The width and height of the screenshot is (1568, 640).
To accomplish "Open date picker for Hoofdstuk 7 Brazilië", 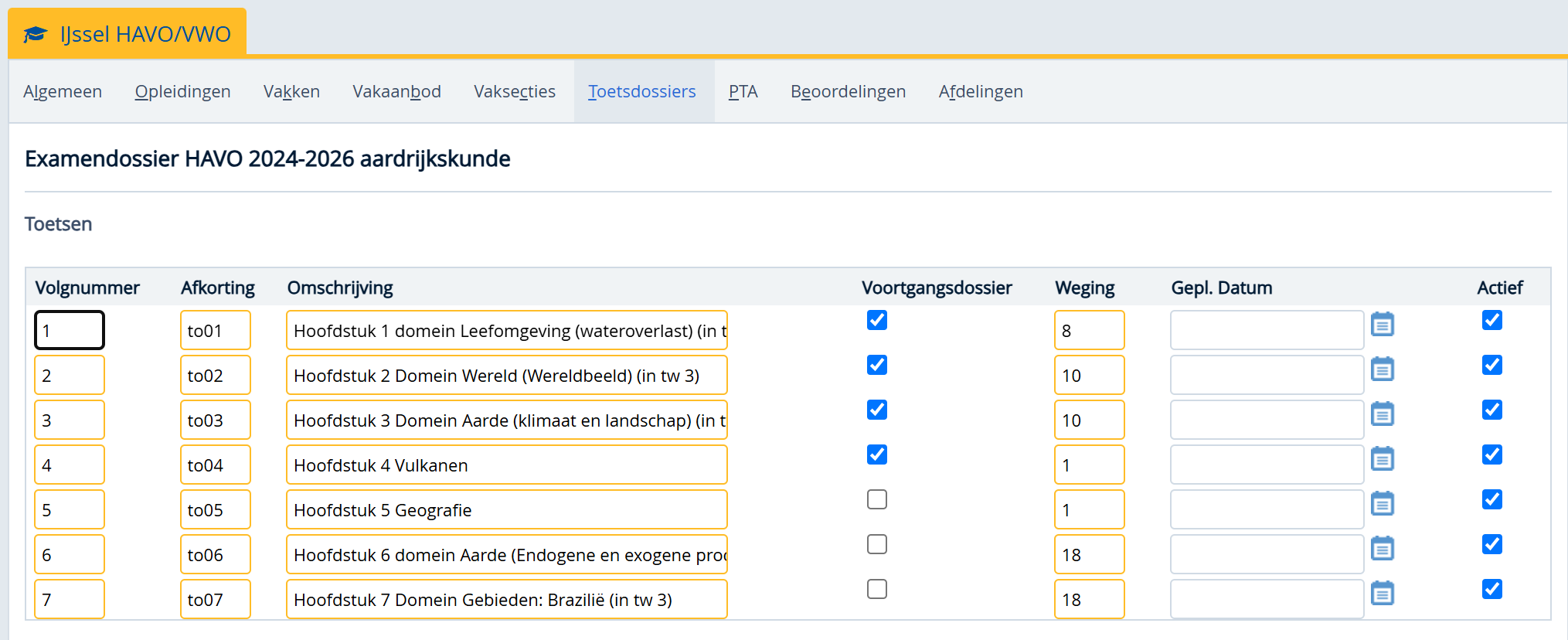I will pos(1382,594).
